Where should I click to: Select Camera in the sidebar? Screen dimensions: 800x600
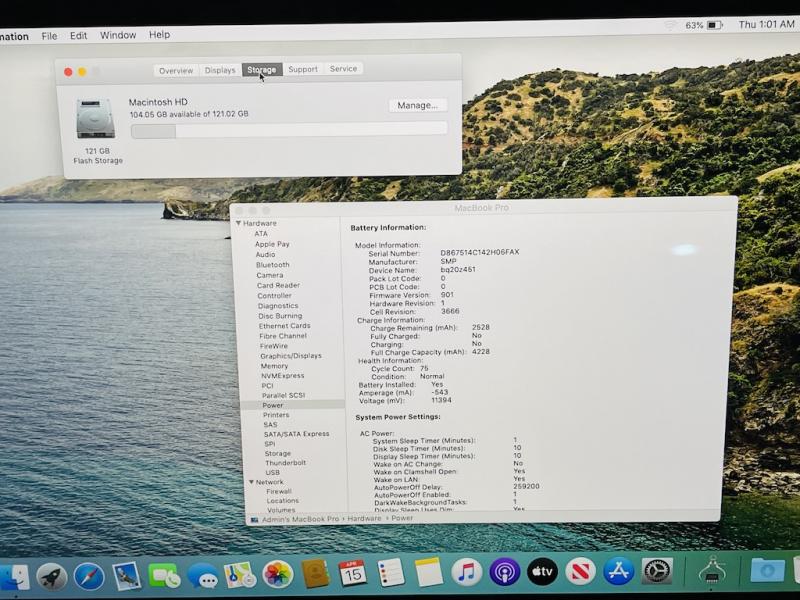click(269, 274)
